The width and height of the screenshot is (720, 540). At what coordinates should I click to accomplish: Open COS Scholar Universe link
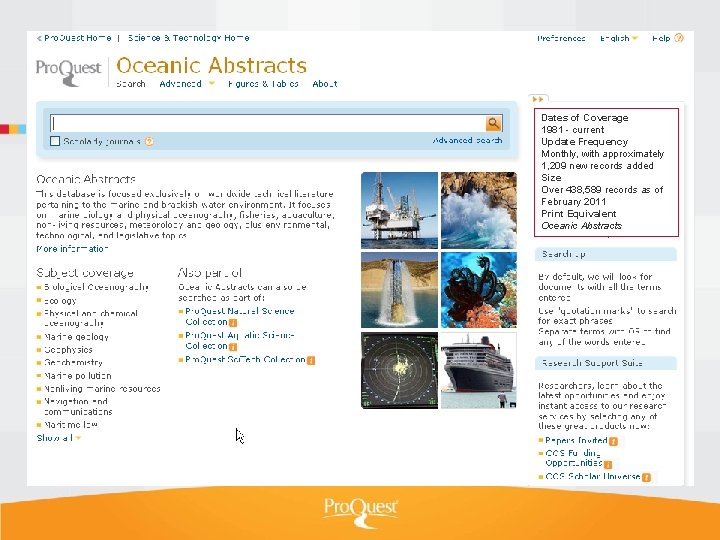593,476
